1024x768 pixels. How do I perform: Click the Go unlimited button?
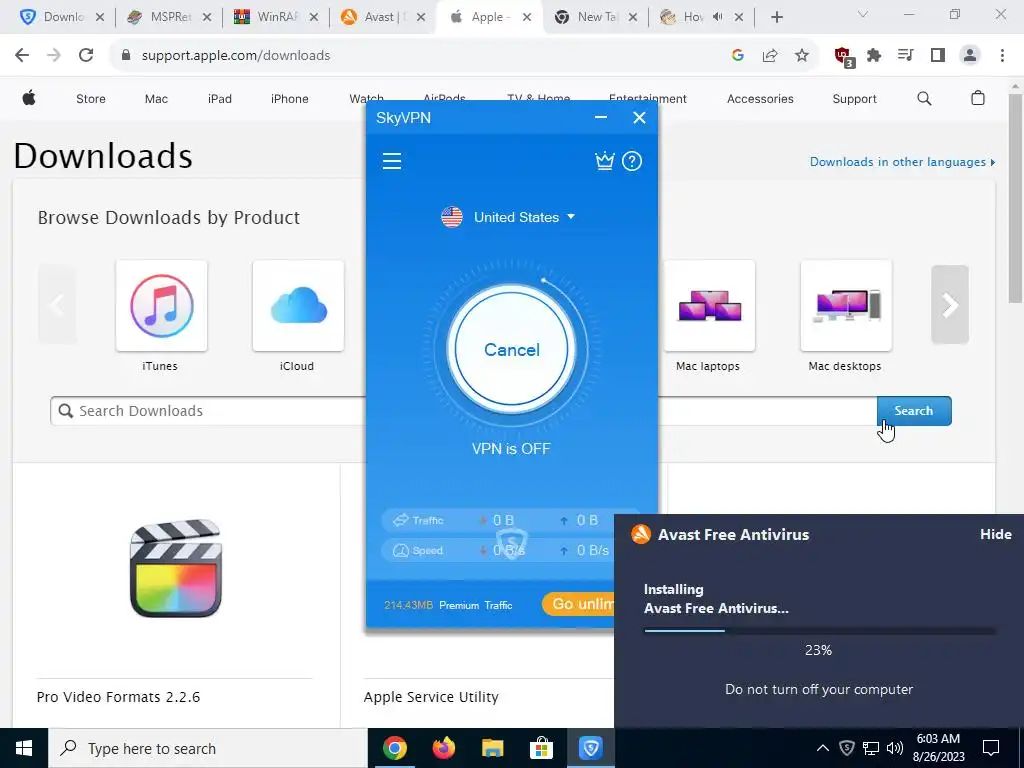579,604
